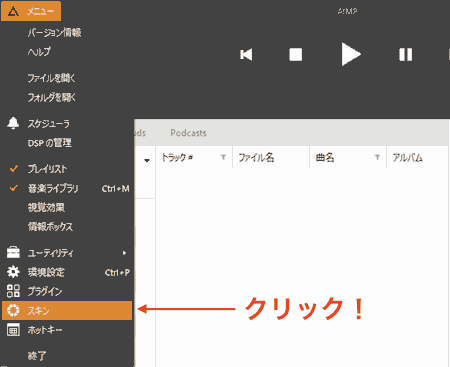Sort by トラック # column header

pos(177,157)
